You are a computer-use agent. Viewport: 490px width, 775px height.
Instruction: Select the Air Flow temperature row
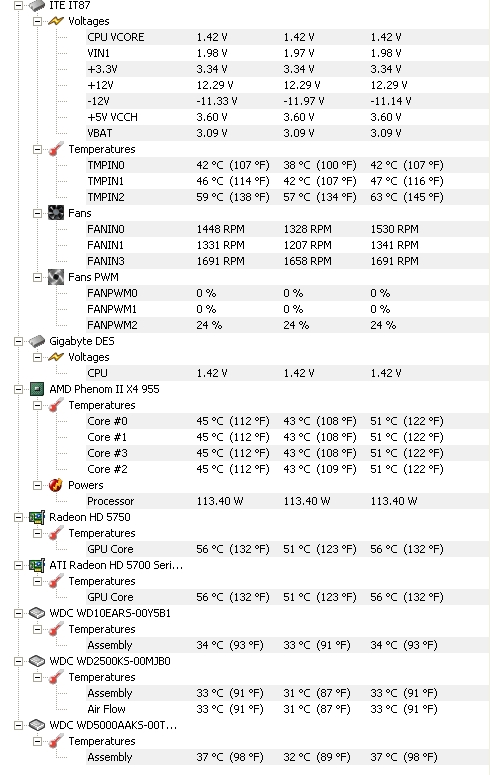tap(287, 709)
